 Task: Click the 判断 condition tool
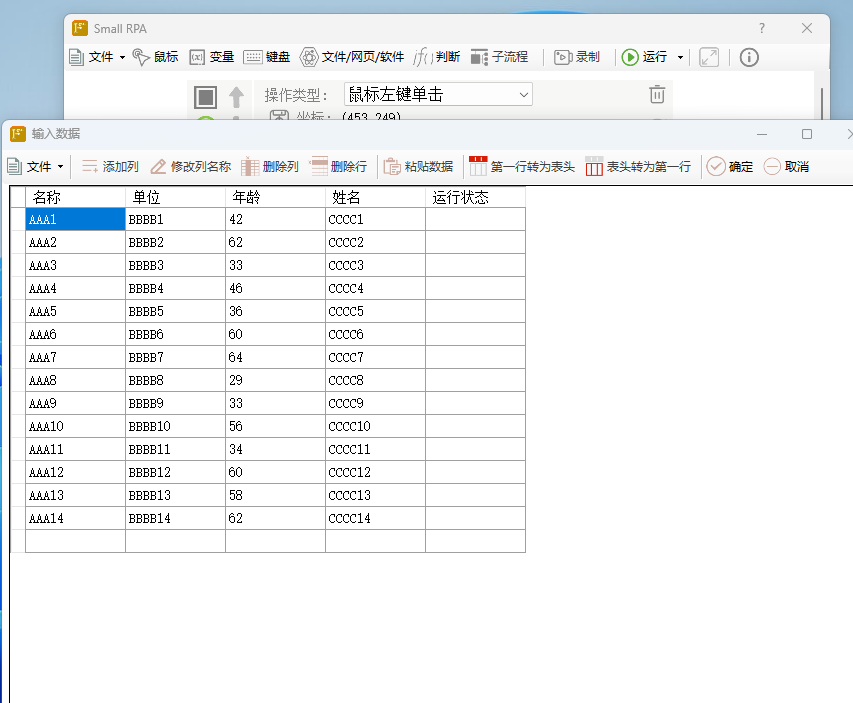(x=437, y=57)
